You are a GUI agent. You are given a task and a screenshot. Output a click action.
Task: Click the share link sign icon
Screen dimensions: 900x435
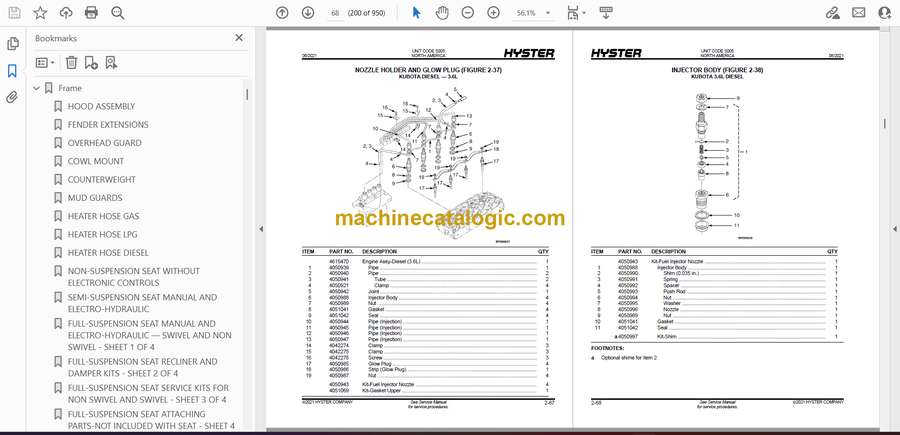(832, 13)
